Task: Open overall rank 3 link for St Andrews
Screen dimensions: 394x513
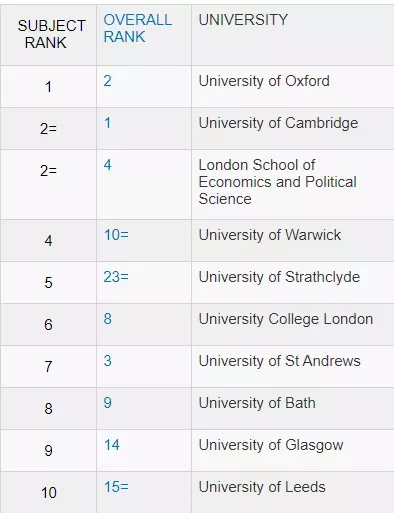Action: pos(108,361)
